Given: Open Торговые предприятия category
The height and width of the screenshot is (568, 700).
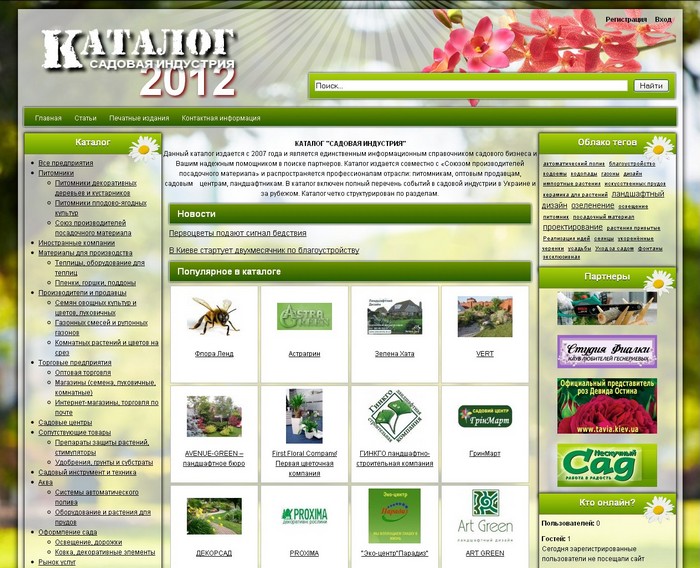Looking at the screenshot, I should pyautogui.click(x=75, y=363).
